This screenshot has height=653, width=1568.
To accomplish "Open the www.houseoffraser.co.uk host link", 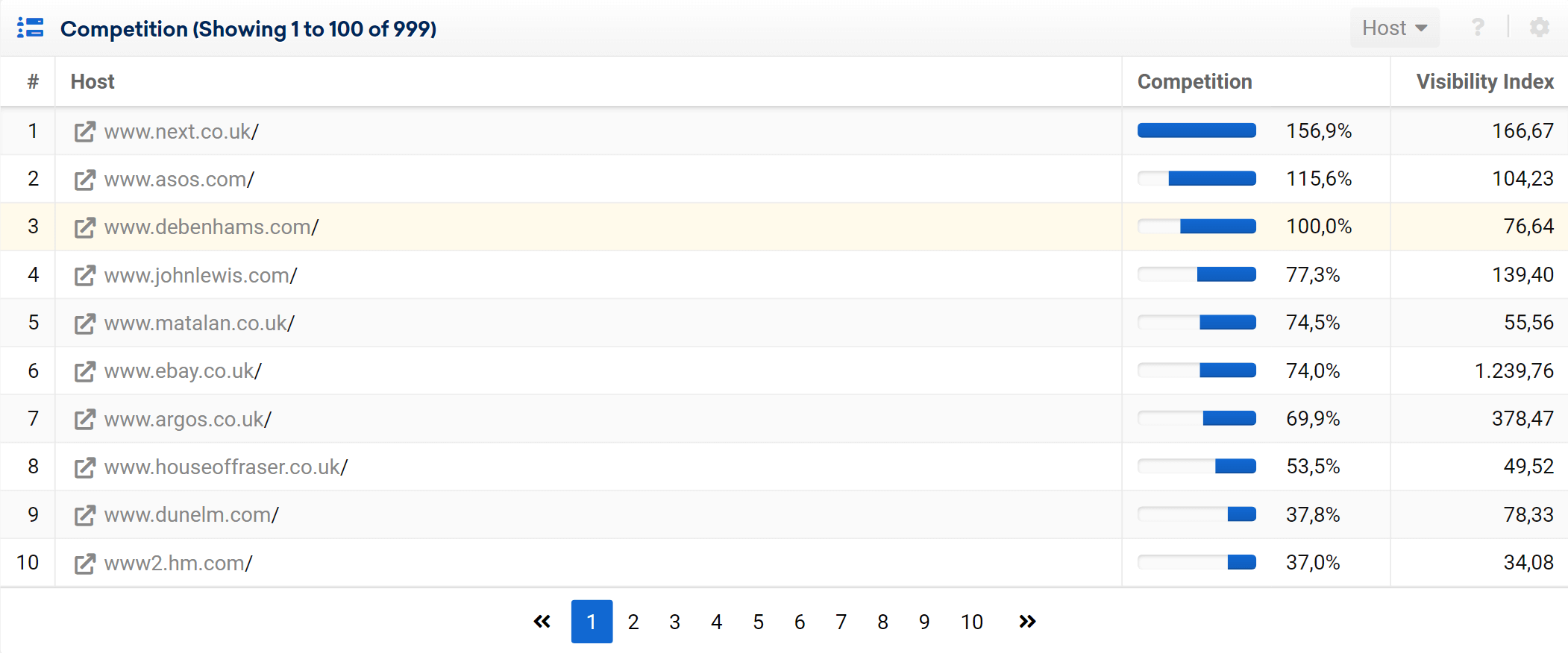I will coord(226,467).
